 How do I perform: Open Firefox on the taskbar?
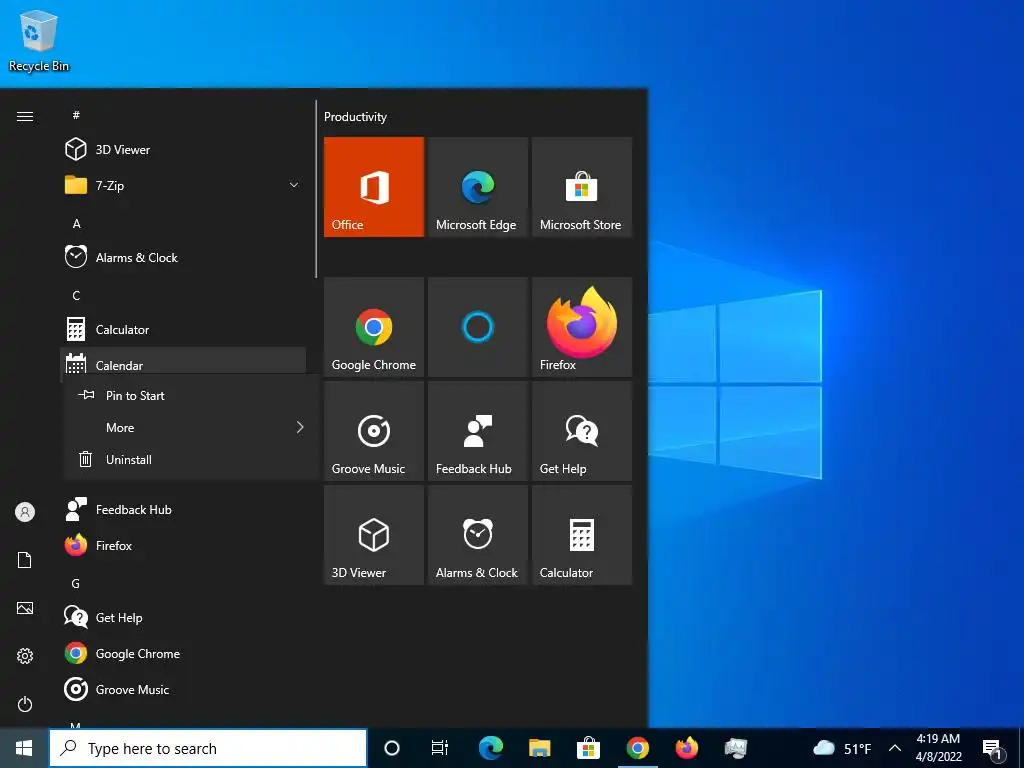tap(686, 748)
